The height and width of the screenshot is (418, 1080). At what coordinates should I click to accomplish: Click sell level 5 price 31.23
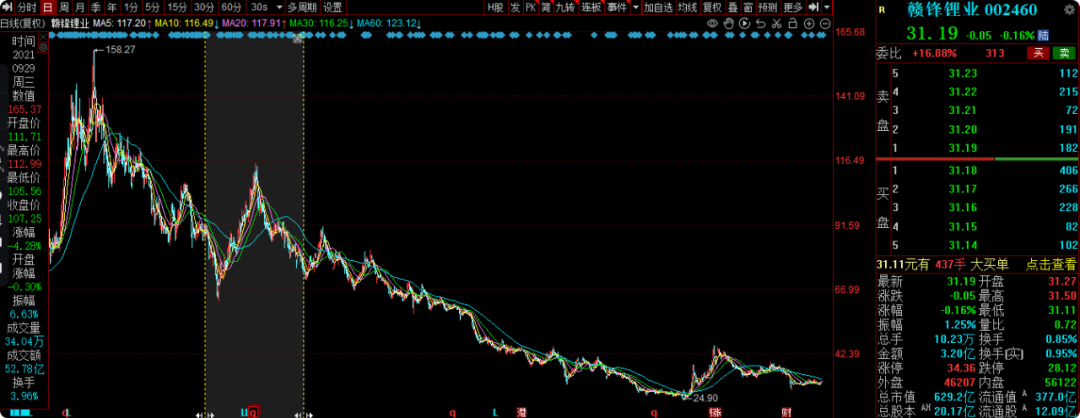[x=962, y=74]
